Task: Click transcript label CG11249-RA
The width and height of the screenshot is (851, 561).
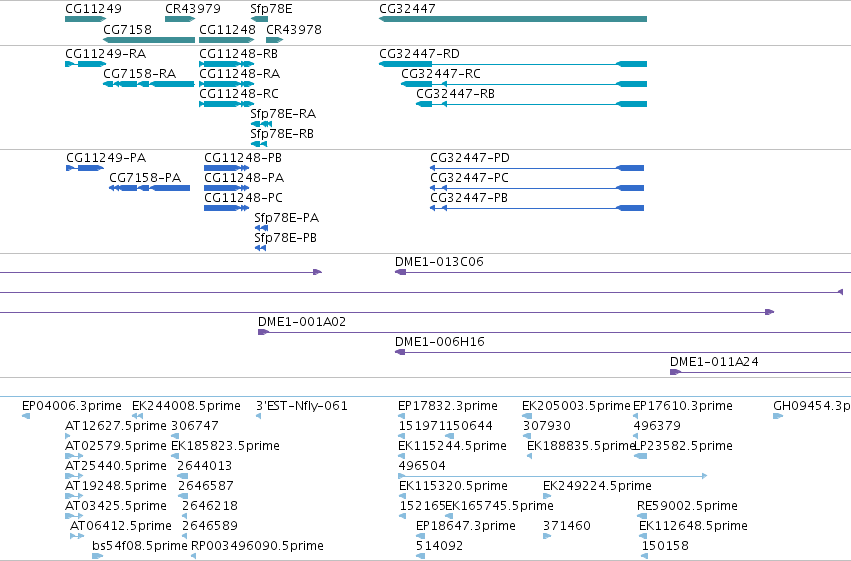Action: pyautogui.click(x=105, y=54)
